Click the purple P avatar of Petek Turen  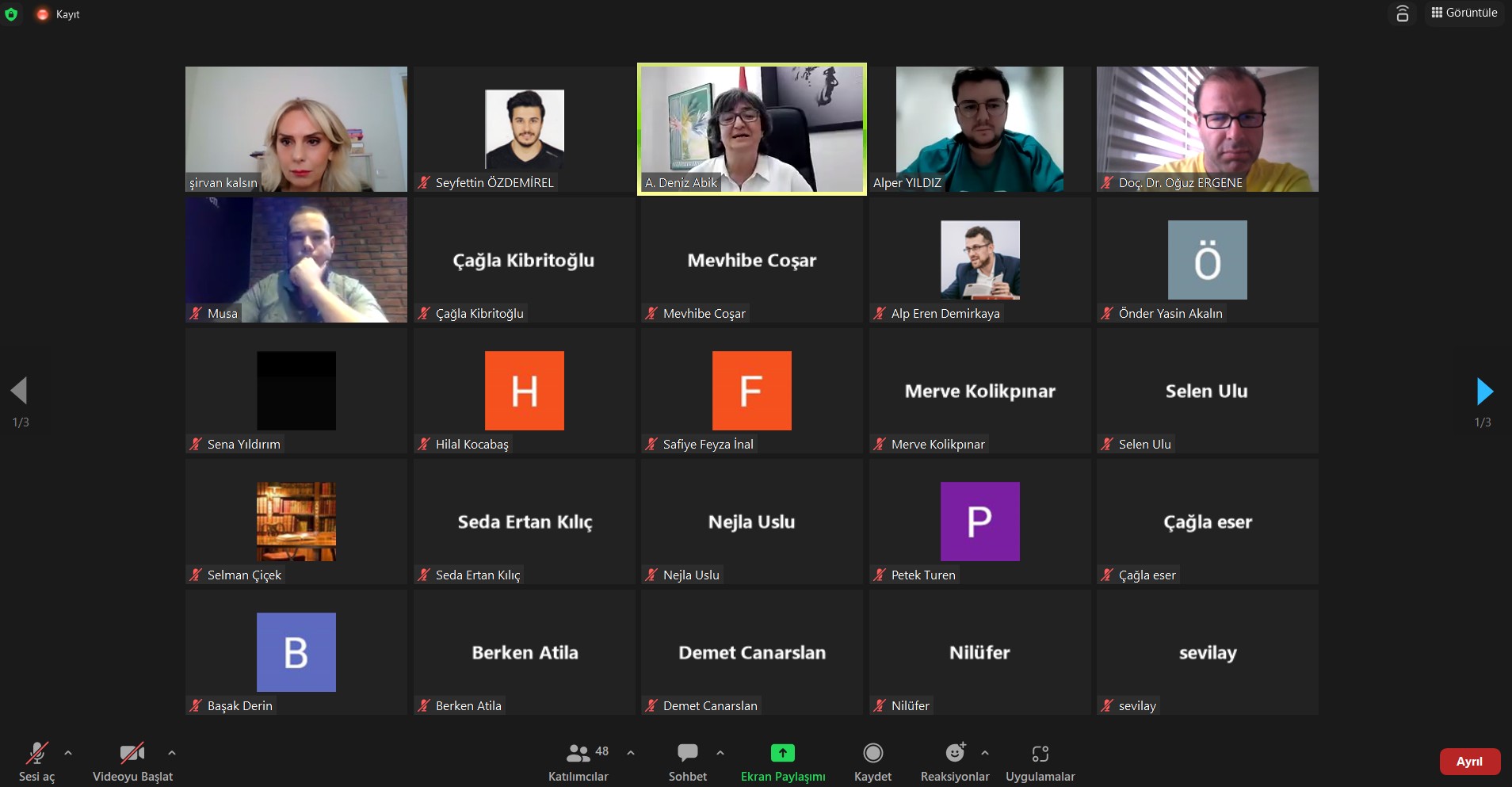pos(980,521)
